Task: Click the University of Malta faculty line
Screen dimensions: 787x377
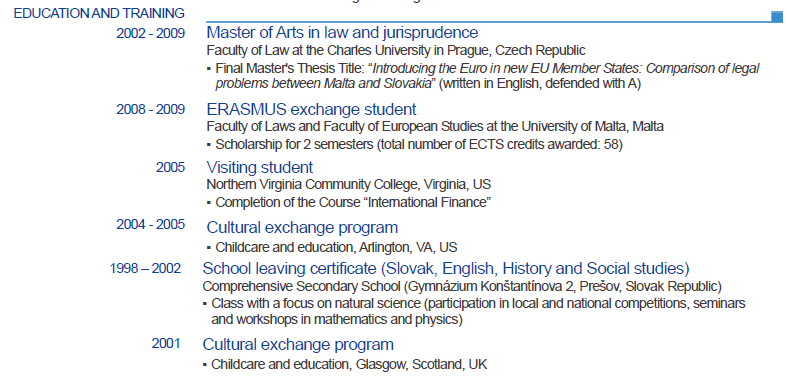Action: point(435,127)
